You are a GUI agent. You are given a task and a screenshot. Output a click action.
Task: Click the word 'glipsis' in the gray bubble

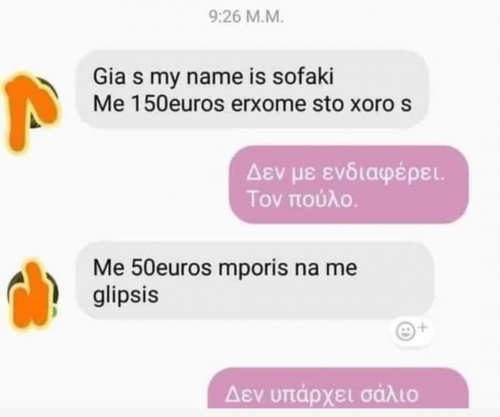(126, 296)
